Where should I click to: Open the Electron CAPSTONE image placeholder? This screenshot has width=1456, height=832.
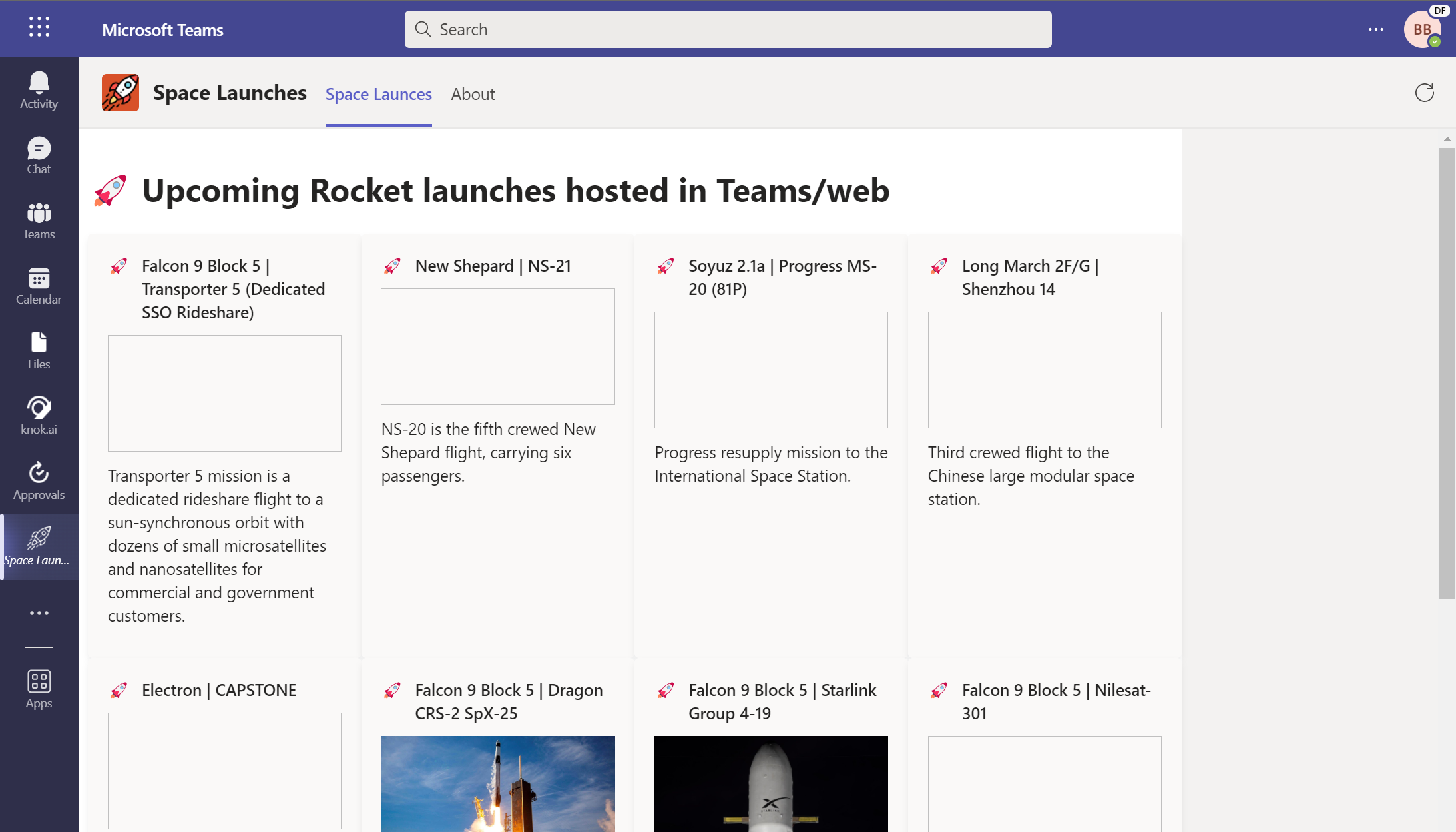[x=224, y=771]
